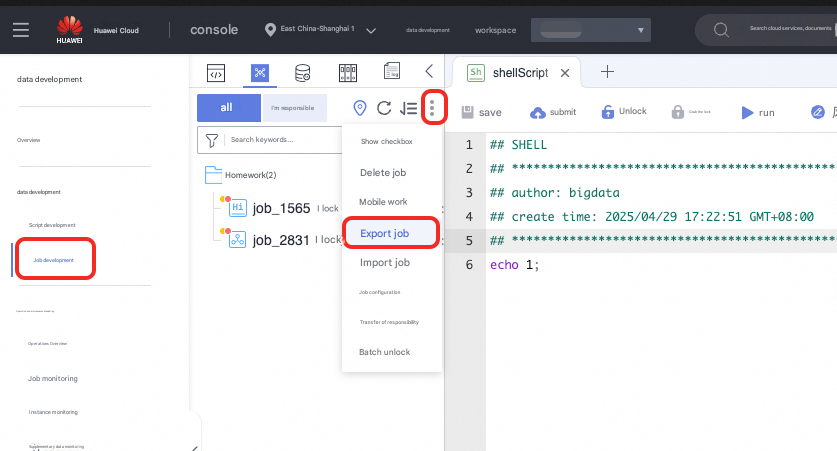The height and width of the screenshot is (451, 837).
Task: Click the job_2831 pipeline job icon
Action: 237,240
